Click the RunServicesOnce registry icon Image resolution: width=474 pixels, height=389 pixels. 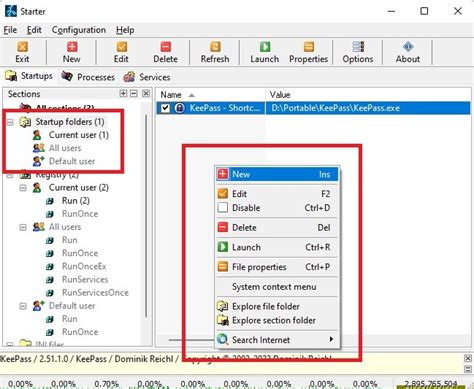point(50,293)
